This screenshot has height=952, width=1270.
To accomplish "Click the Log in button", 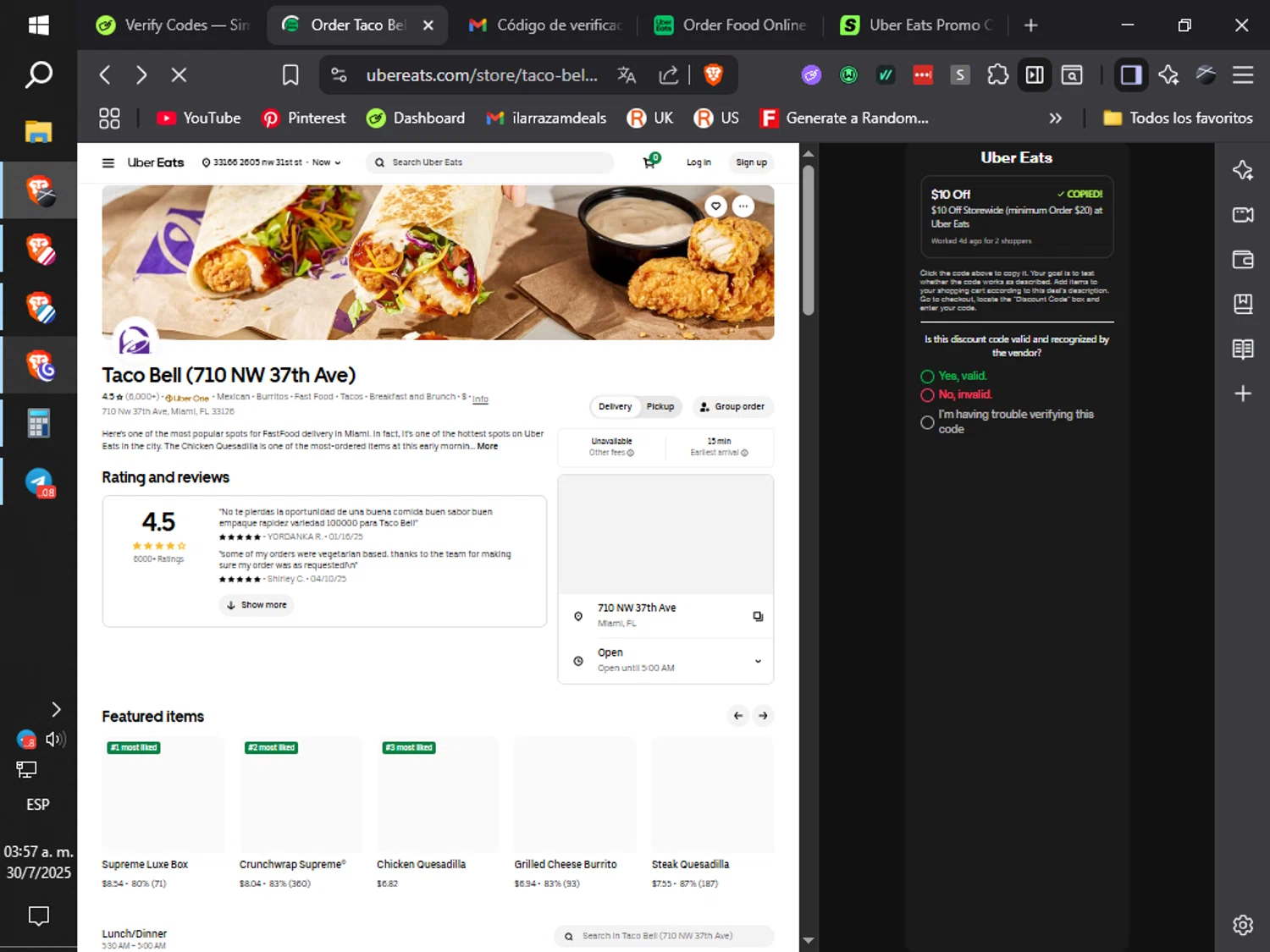I will coord(698,162).
